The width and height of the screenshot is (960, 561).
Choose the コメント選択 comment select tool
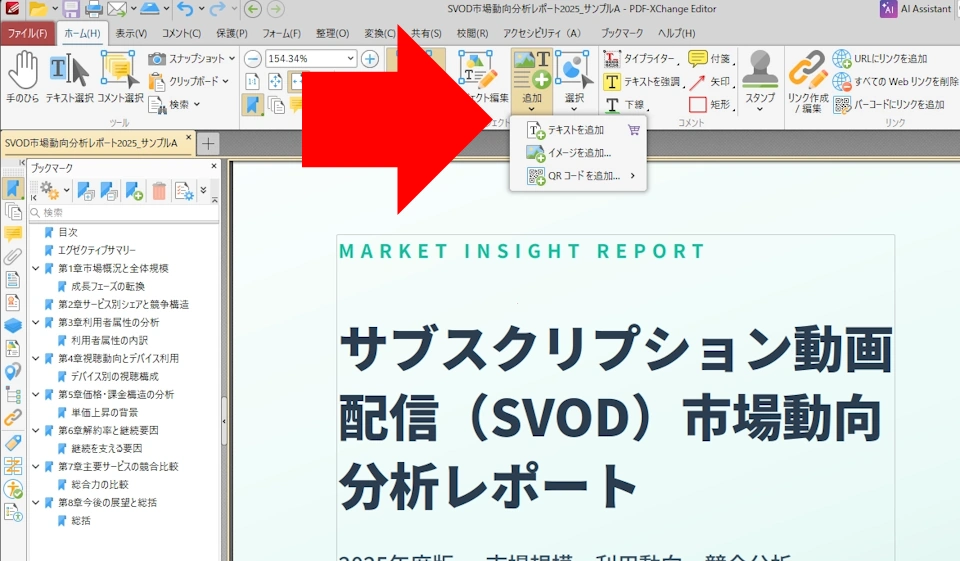(x=120, y=77)
